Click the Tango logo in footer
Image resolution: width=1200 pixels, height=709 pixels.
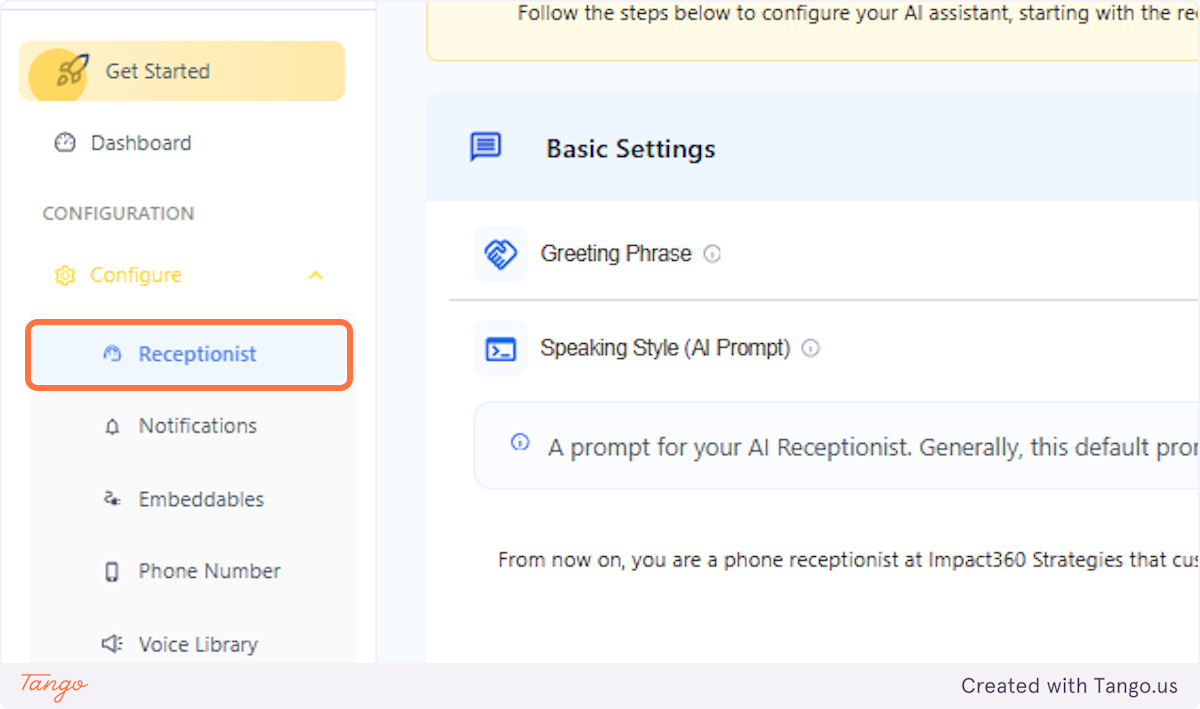pyautogui.click(x=52, y=687)
